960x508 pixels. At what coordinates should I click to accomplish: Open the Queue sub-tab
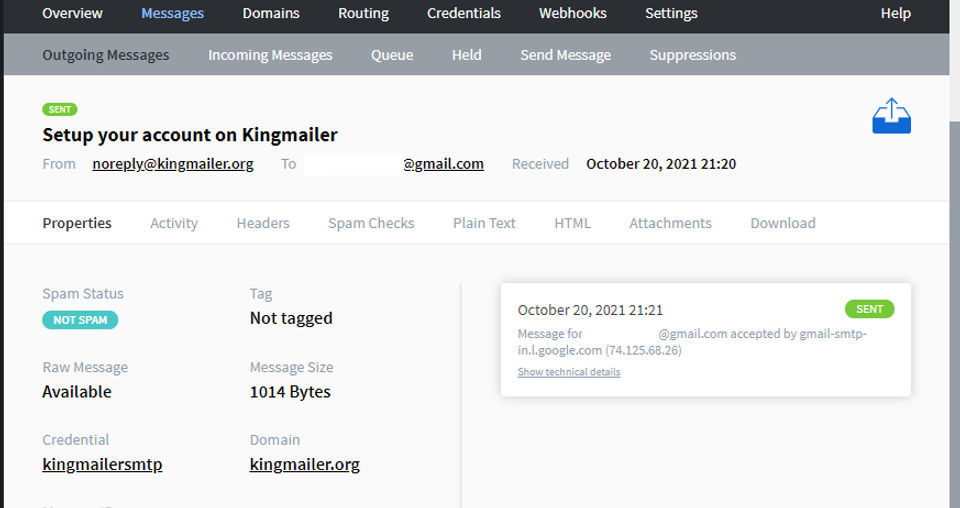(392, 55)
